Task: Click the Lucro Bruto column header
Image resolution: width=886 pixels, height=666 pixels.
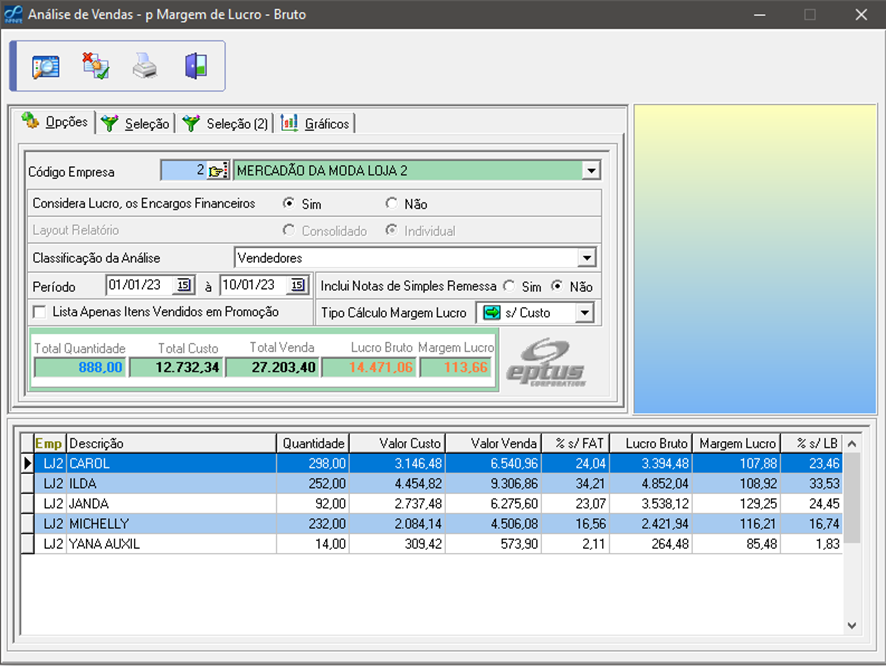Action: pos(656,443)
